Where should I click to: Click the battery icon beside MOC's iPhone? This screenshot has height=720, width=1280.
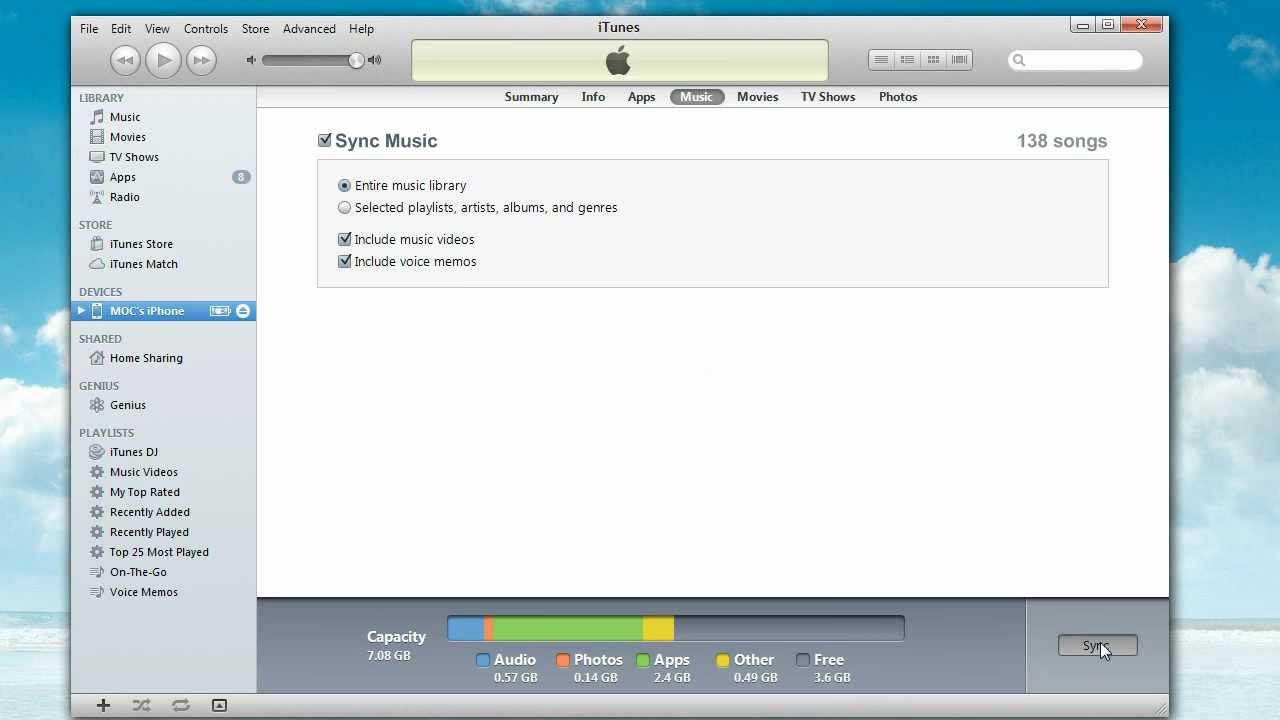[x=220, y=311]
